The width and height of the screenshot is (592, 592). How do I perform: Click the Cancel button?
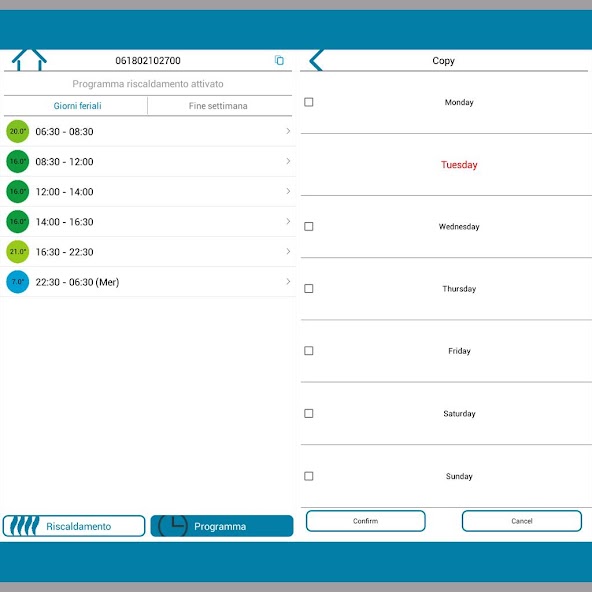tap(522, 521)
